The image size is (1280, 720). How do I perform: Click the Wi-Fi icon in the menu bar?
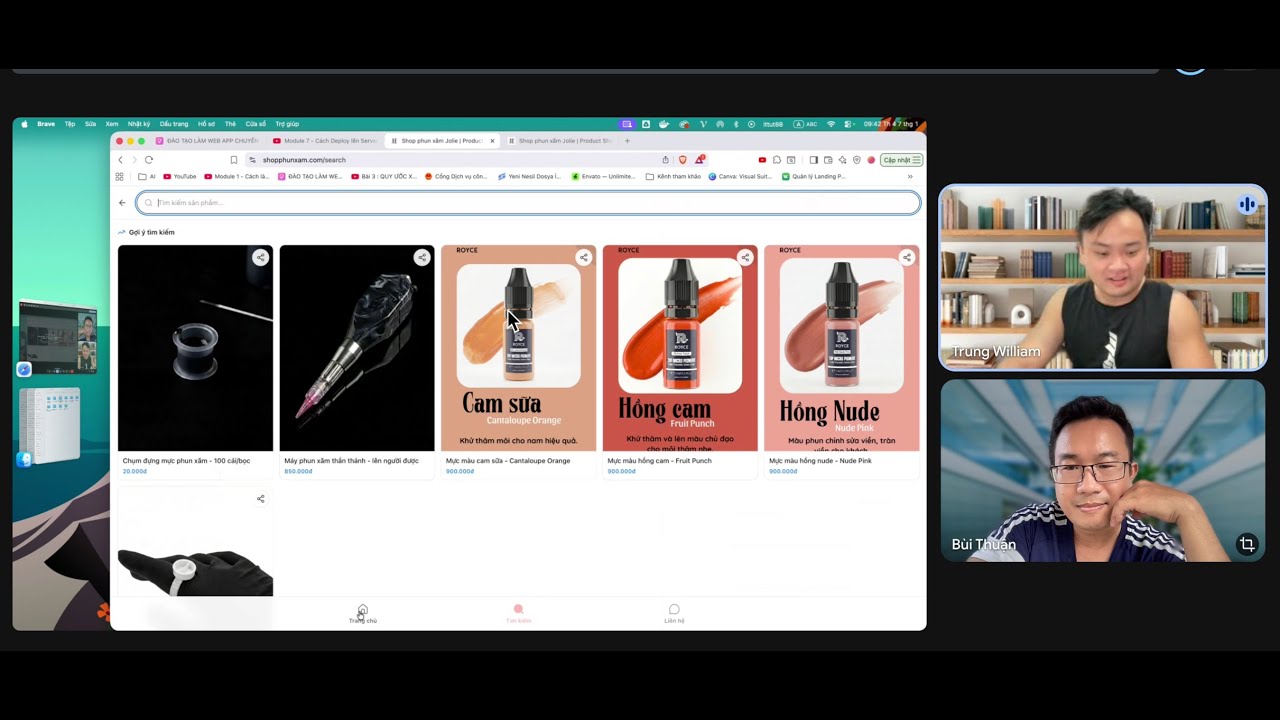(831, 124)
